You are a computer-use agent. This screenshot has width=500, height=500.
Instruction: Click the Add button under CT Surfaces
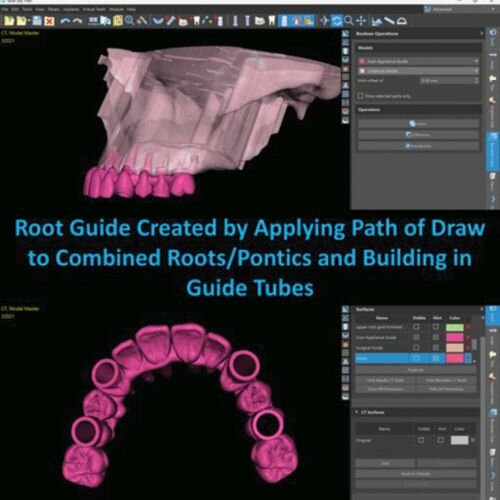click(x=385, y=463)
